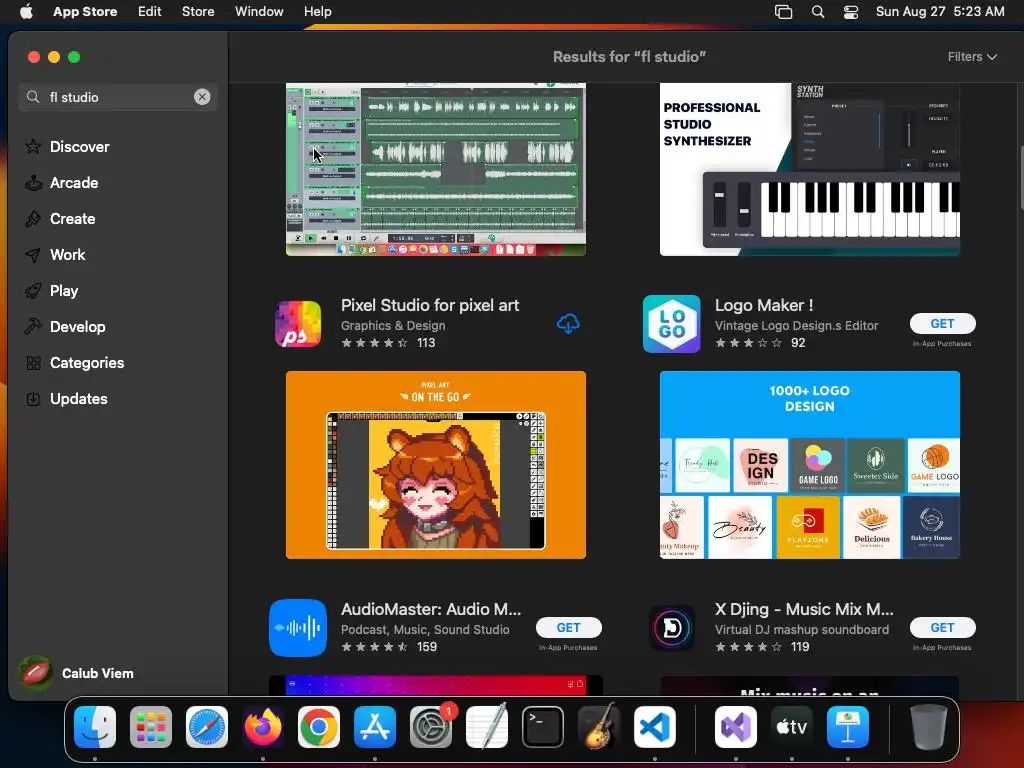Launch Firefox from the Dock
1024x768 pixels.
click(x=263, y=727)
